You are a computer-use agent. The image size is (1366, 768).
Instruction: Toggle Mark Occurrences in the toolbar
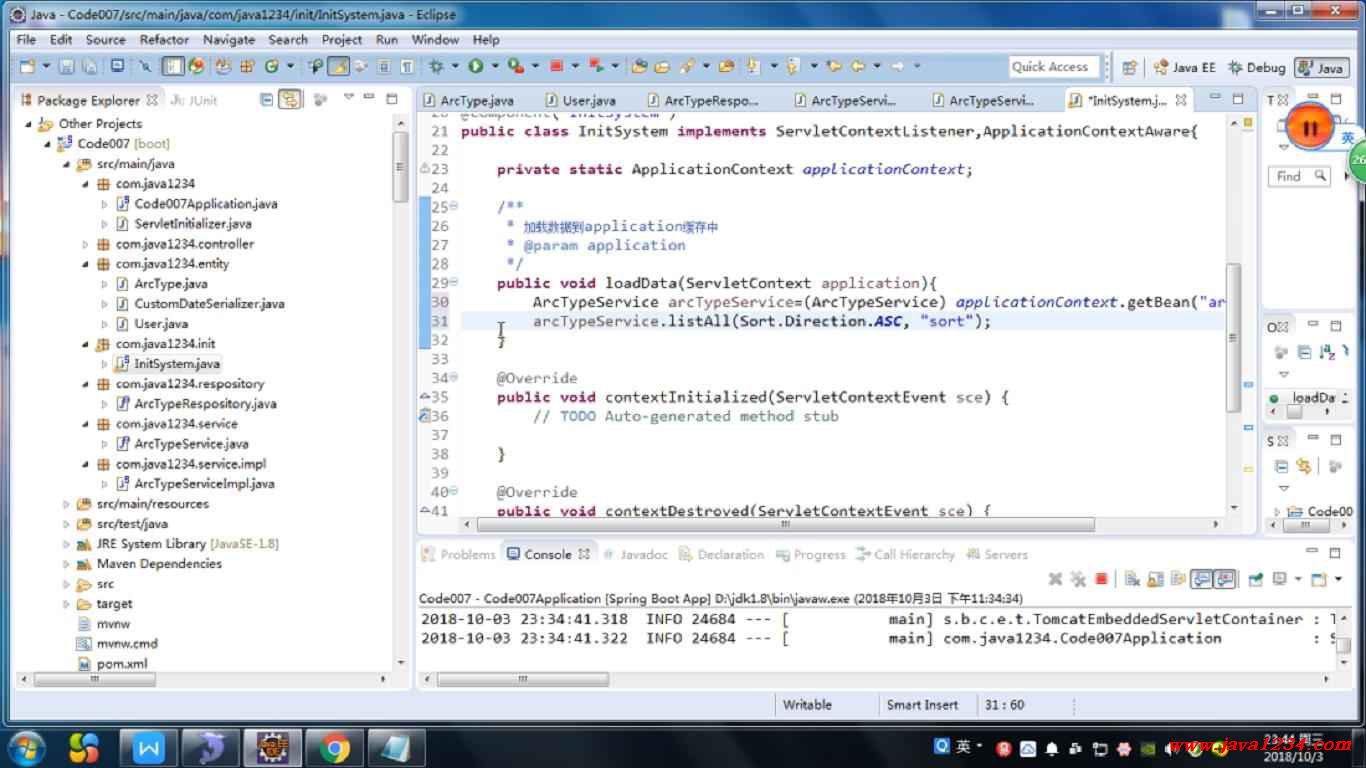[339, 67]
